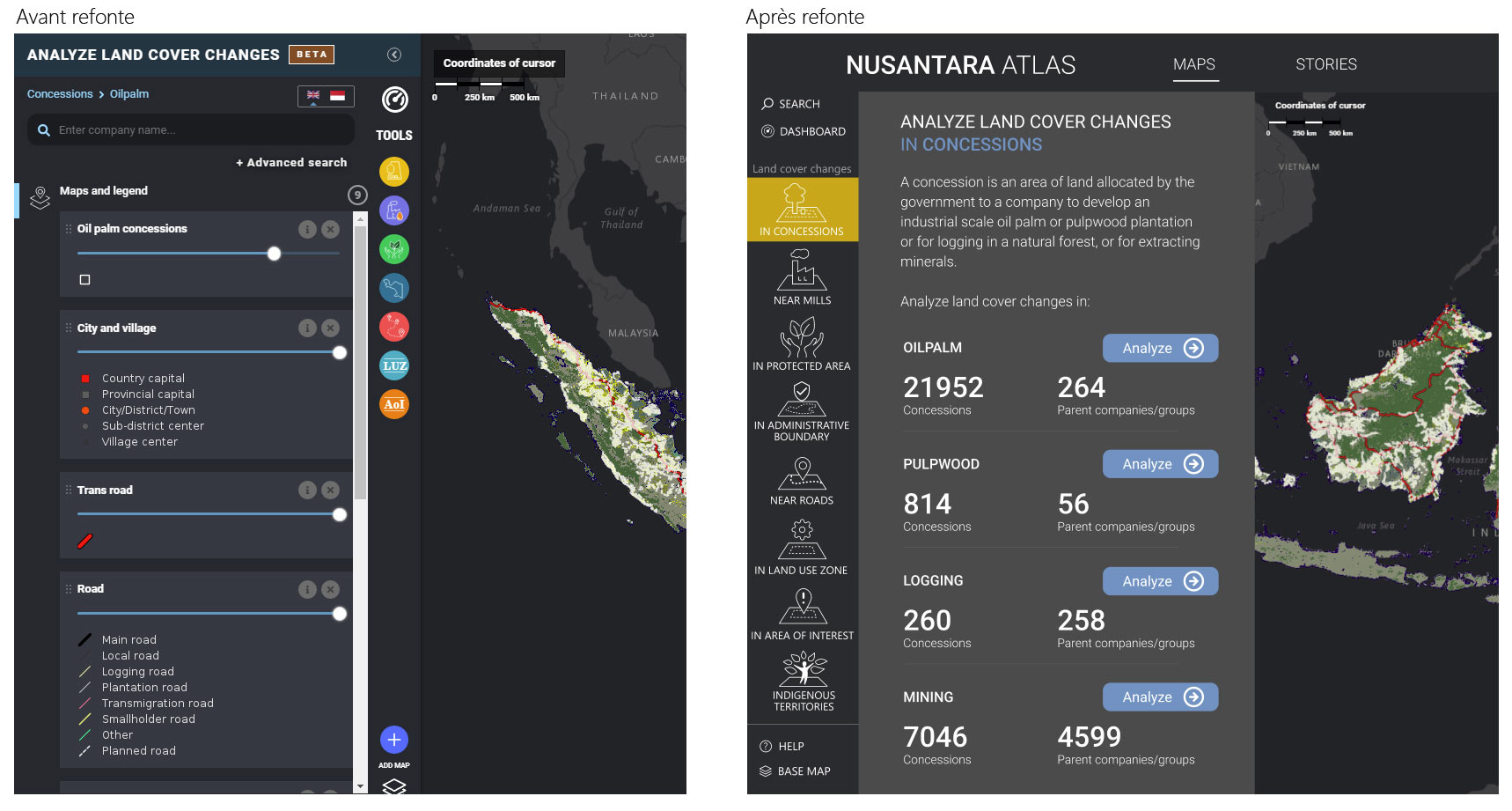This screenshot has height=811, width=1512.
Task: Click scrollbar up arrow in legend panel
Action: pyautogui.click(x=360, y=218)
